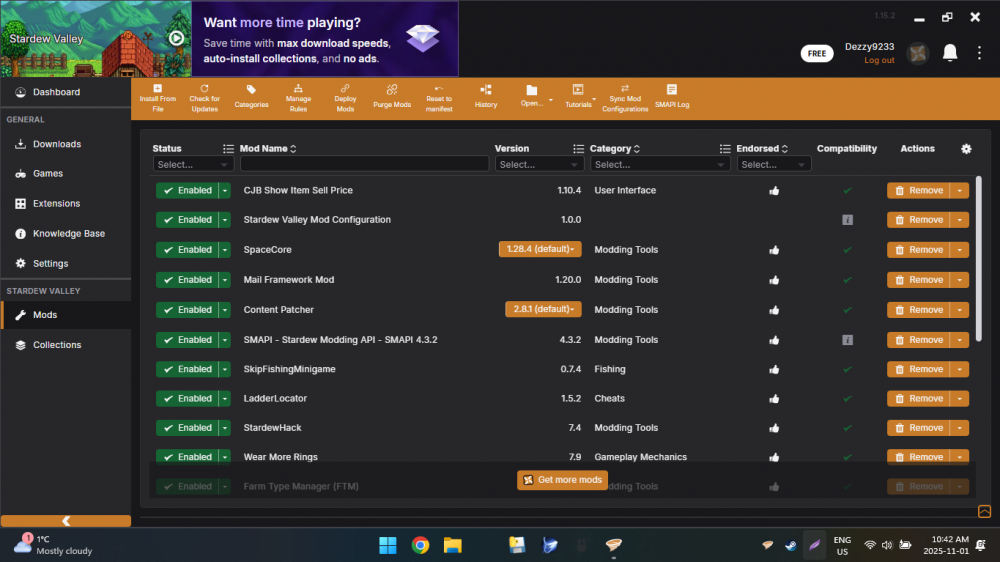The width and height of the screenshot is (1000, 562).
Task: Open Downloads in the sidebar
Action: 57,144
